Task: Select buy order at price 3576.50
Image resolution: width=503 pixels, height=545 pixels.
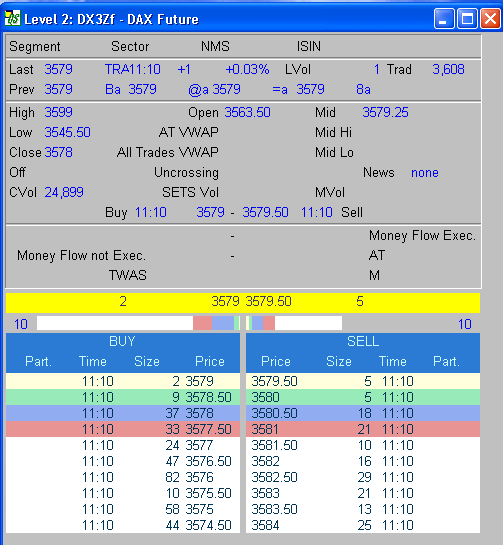Action: [123, 461]
